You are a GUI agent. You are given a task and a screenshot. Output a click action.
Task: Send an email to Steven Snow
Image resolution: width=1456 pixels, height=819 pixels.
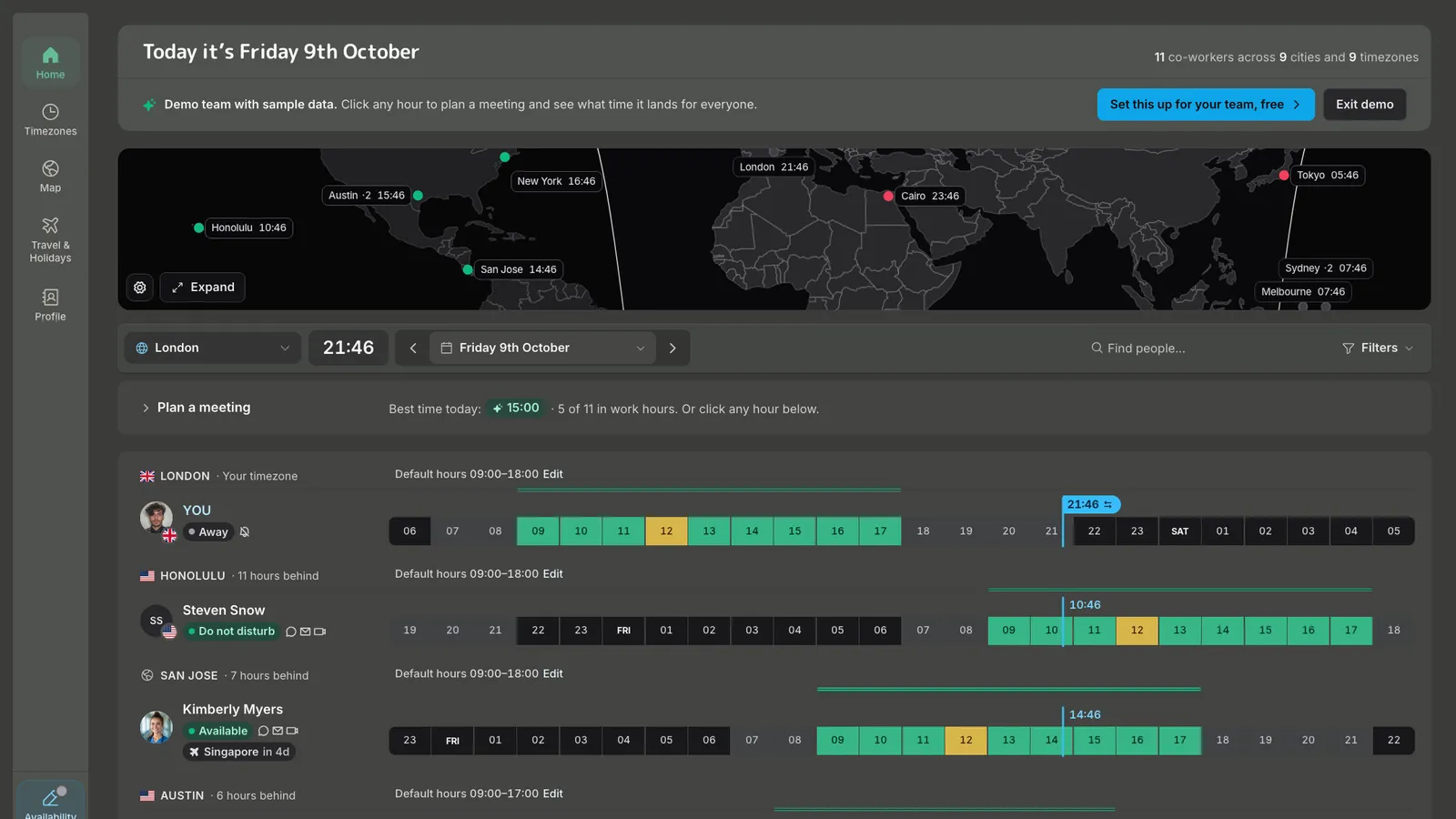[306, 632]
